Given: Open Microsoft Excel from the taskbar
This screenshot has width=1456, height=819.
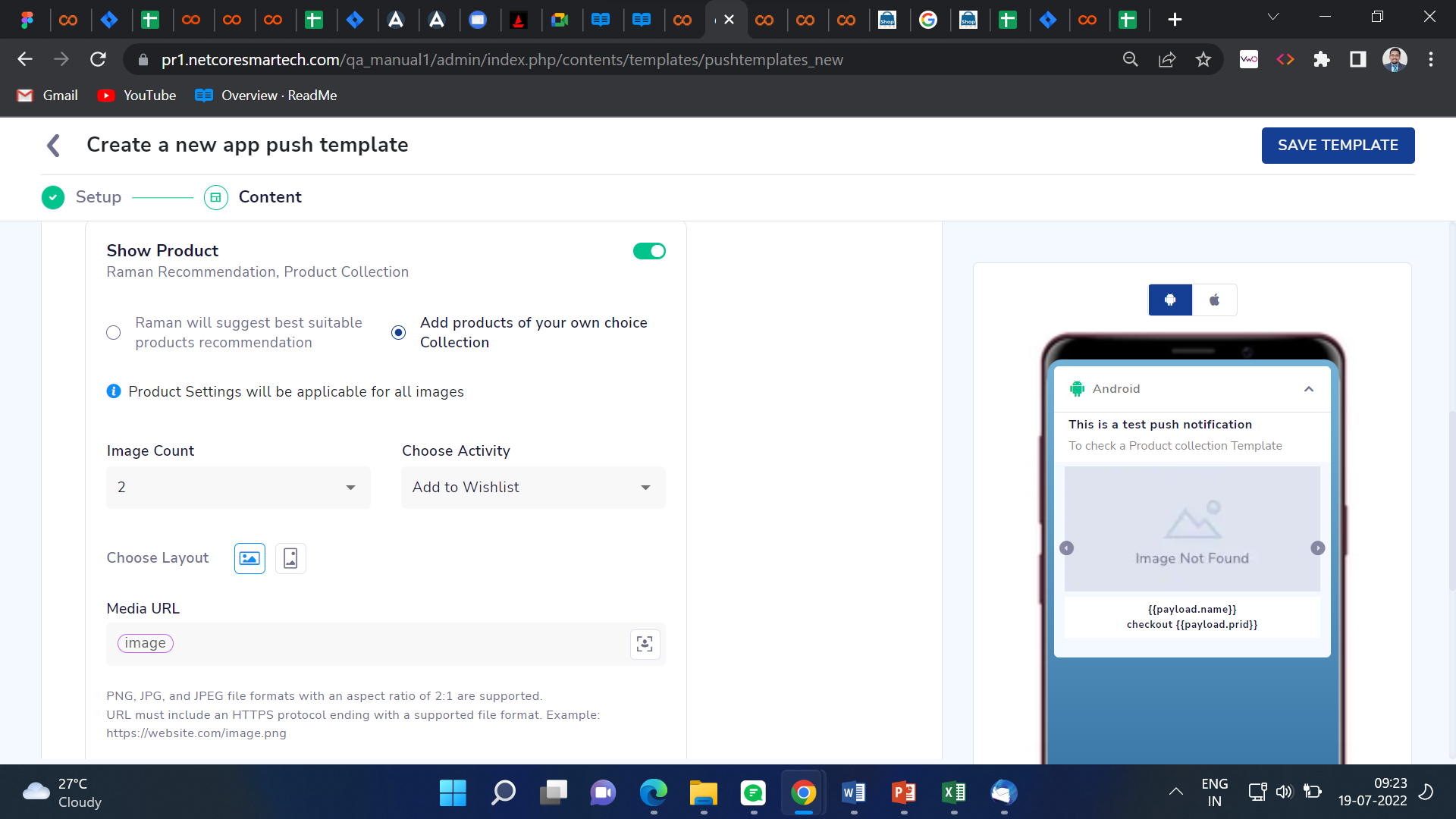Looking at the screenshot, I should click(953, 793).
